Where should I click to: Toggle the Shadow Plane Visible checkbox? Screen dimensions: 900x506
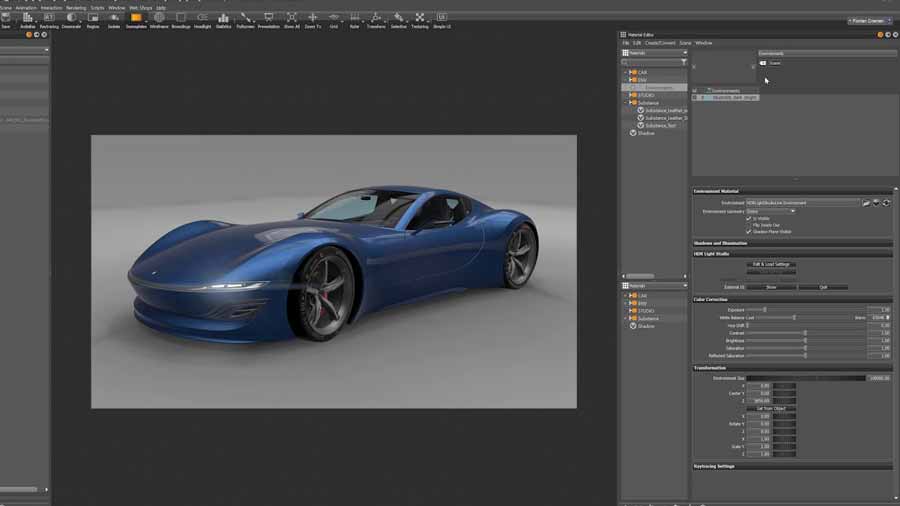pos(748,232)
